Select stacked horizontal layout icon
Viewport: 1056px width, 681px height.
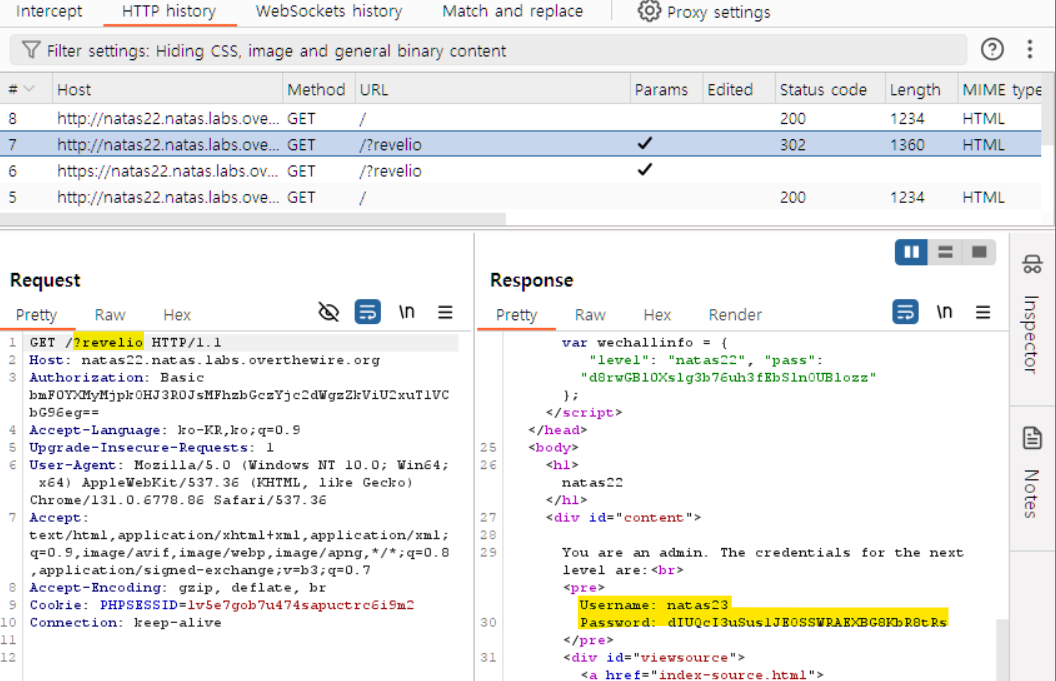coord(945,252)
